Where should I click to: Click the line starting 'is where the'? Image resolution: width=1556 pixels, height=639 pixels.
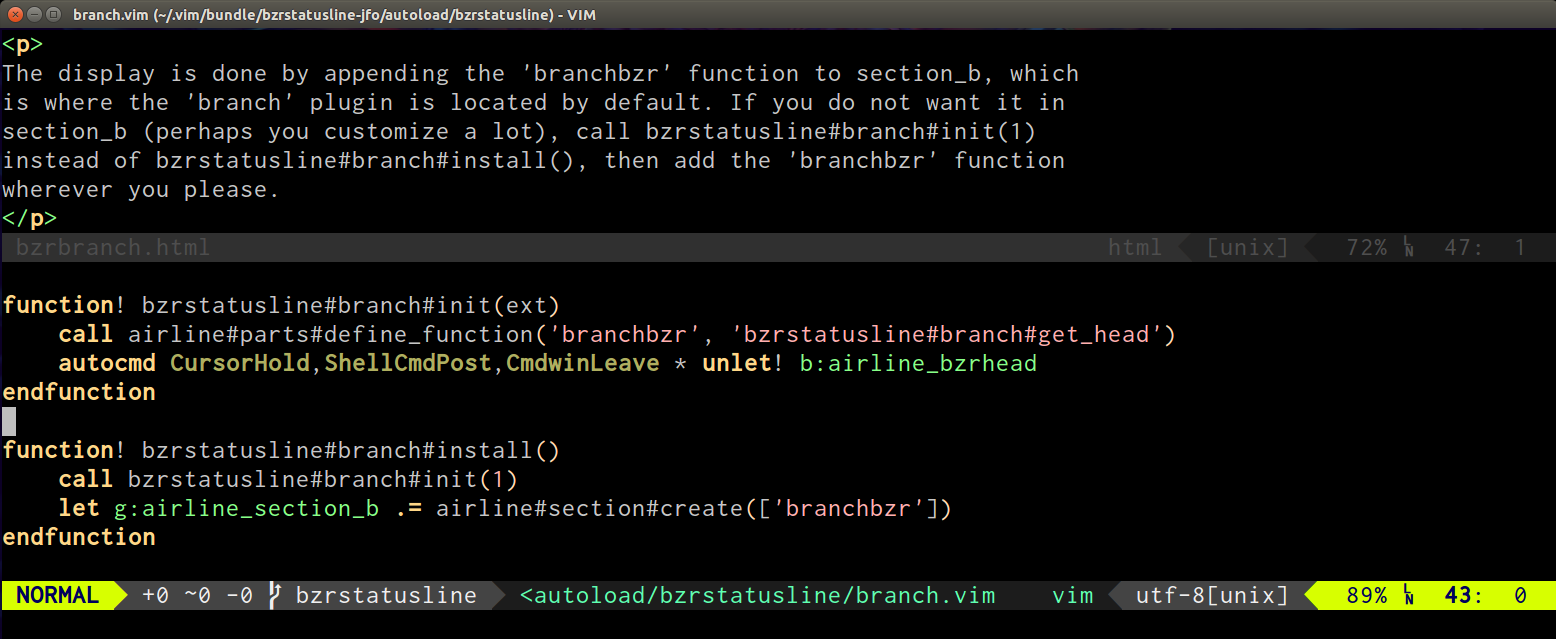pyautogui.click(x=534, y=103)
